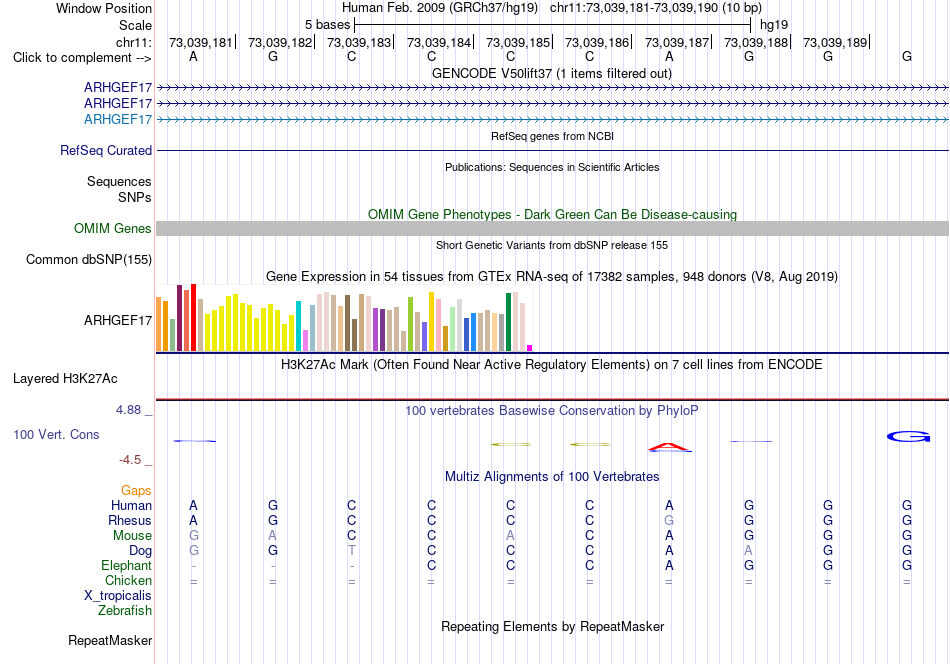Image resolution: width=950 pixels, height=664 pixels.
Task: Click the tallest red bar in GTEx chart
Action: click(193, 317)
